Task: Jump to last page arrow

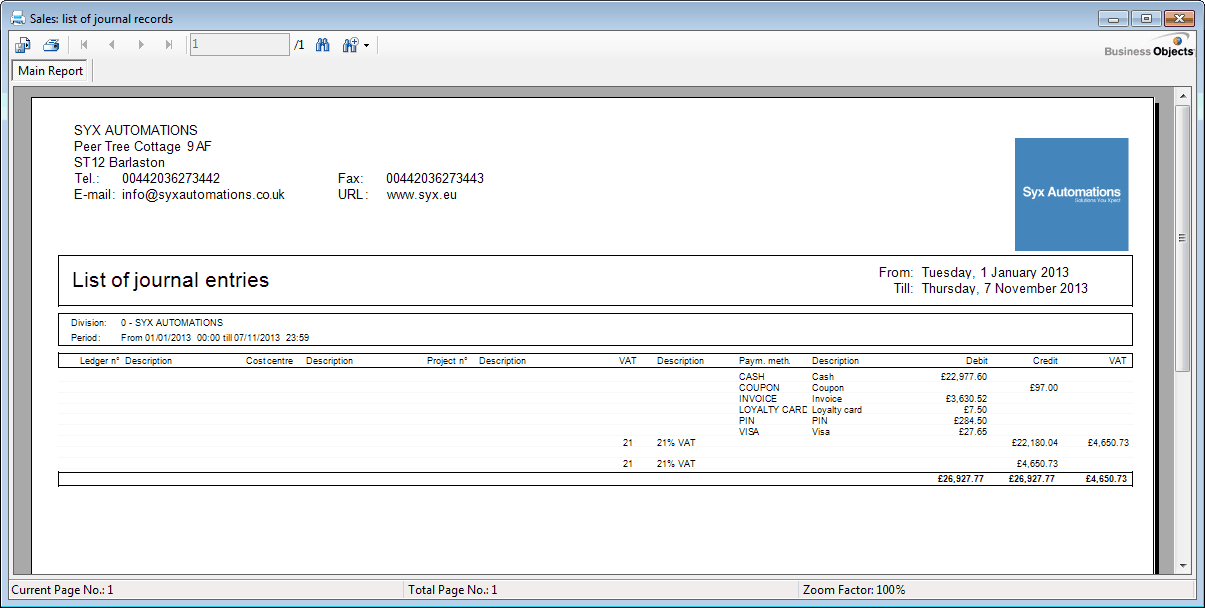Action: pos(169,45)
